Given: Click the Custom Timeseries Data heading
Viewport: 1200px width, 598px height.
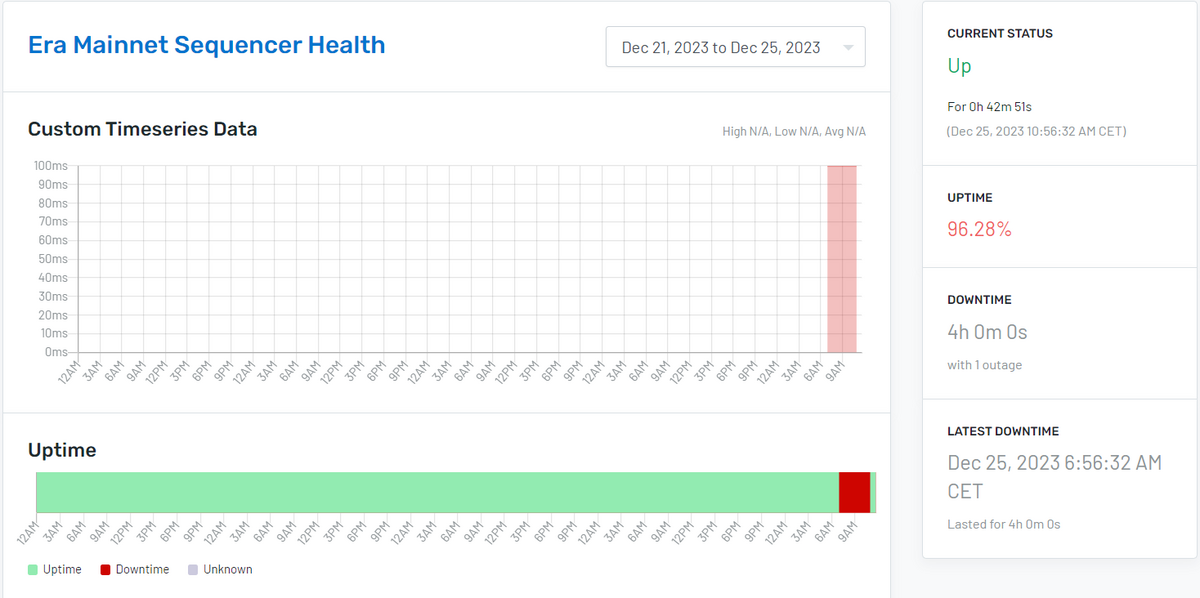Looking at the screenshot, I should (x=142, y=129).
